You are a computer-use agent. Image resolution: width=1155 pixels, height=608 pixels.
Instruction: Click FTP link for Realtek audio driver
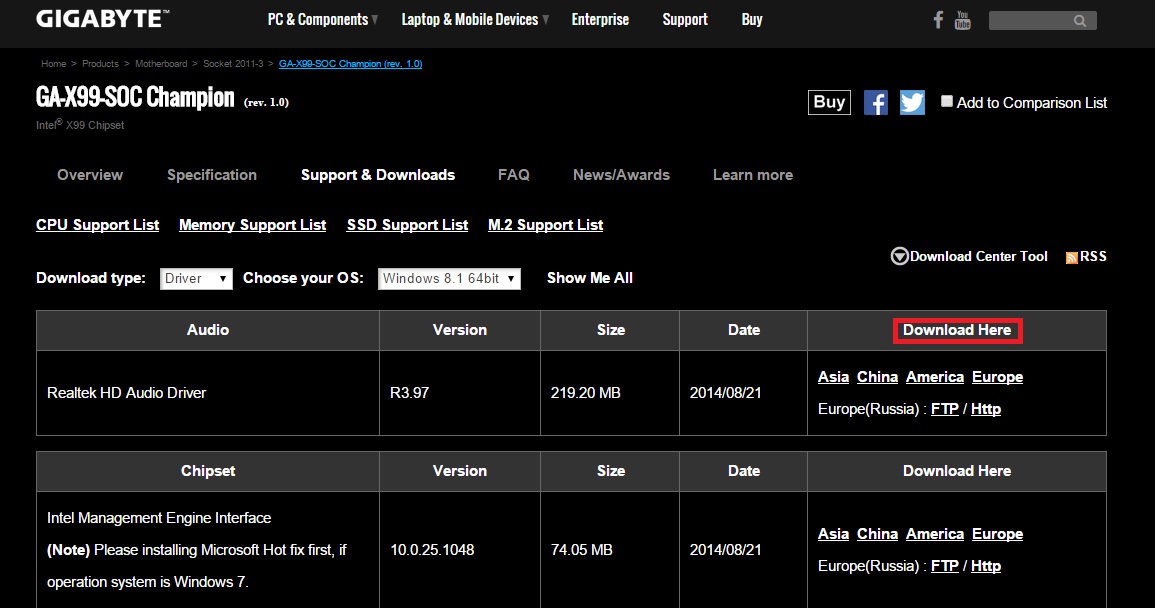(945, 409)
